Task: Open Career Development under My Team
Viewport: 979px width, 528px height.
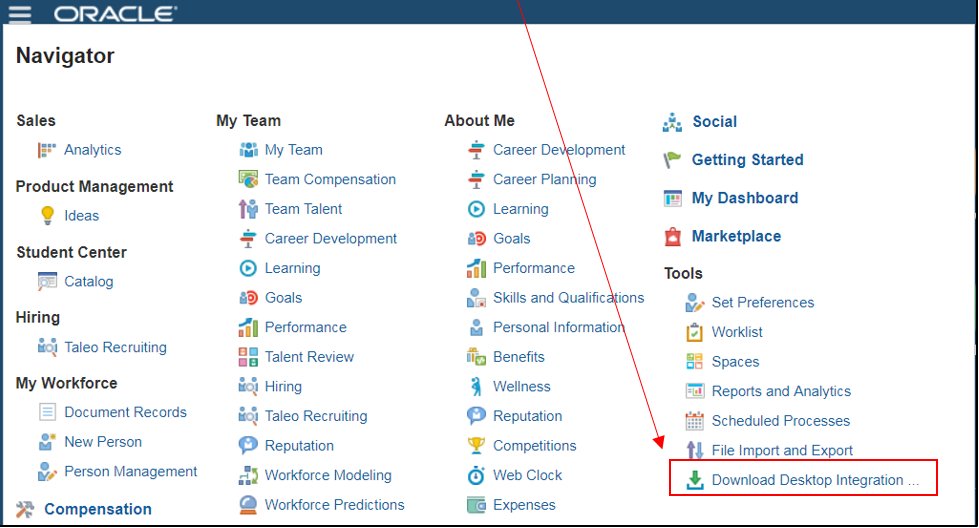Action: coord(331,238)
